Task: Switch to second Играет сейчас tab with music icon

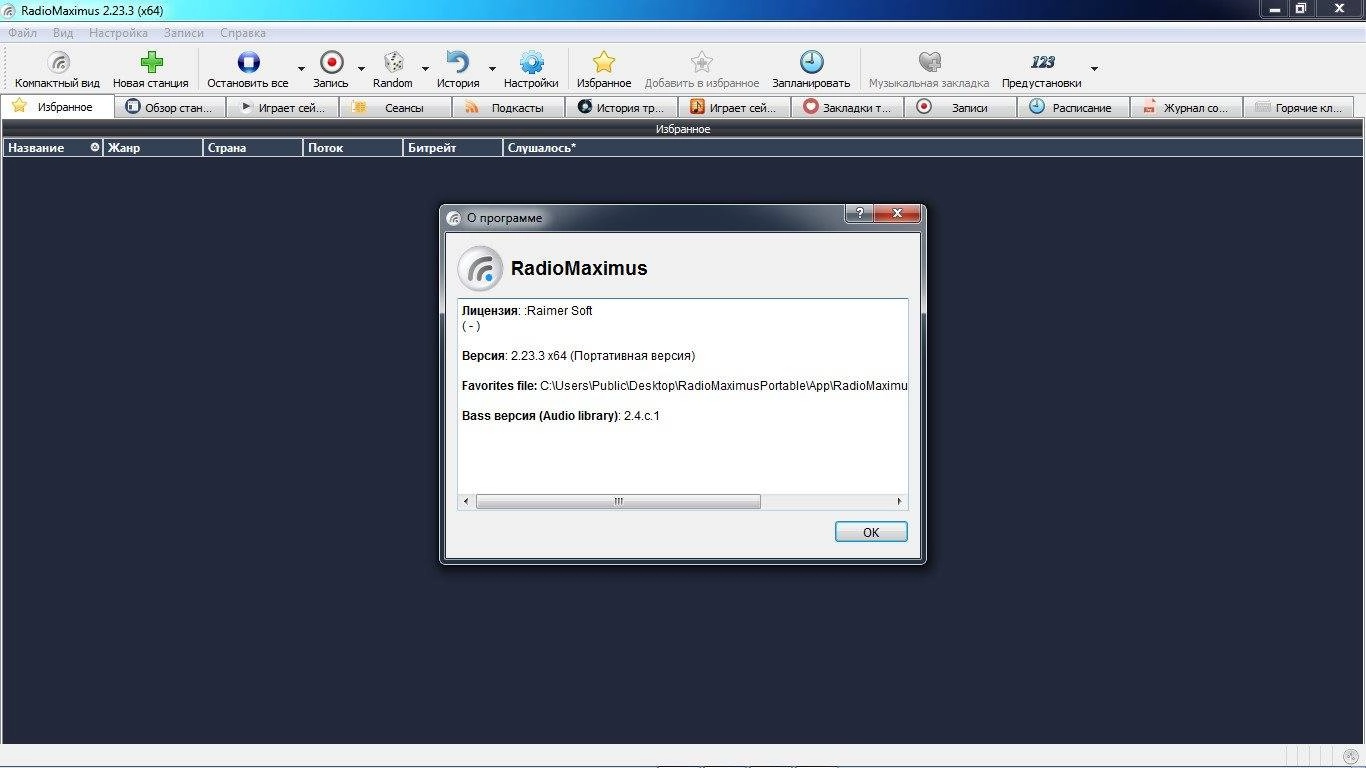Action: [735, 107]
